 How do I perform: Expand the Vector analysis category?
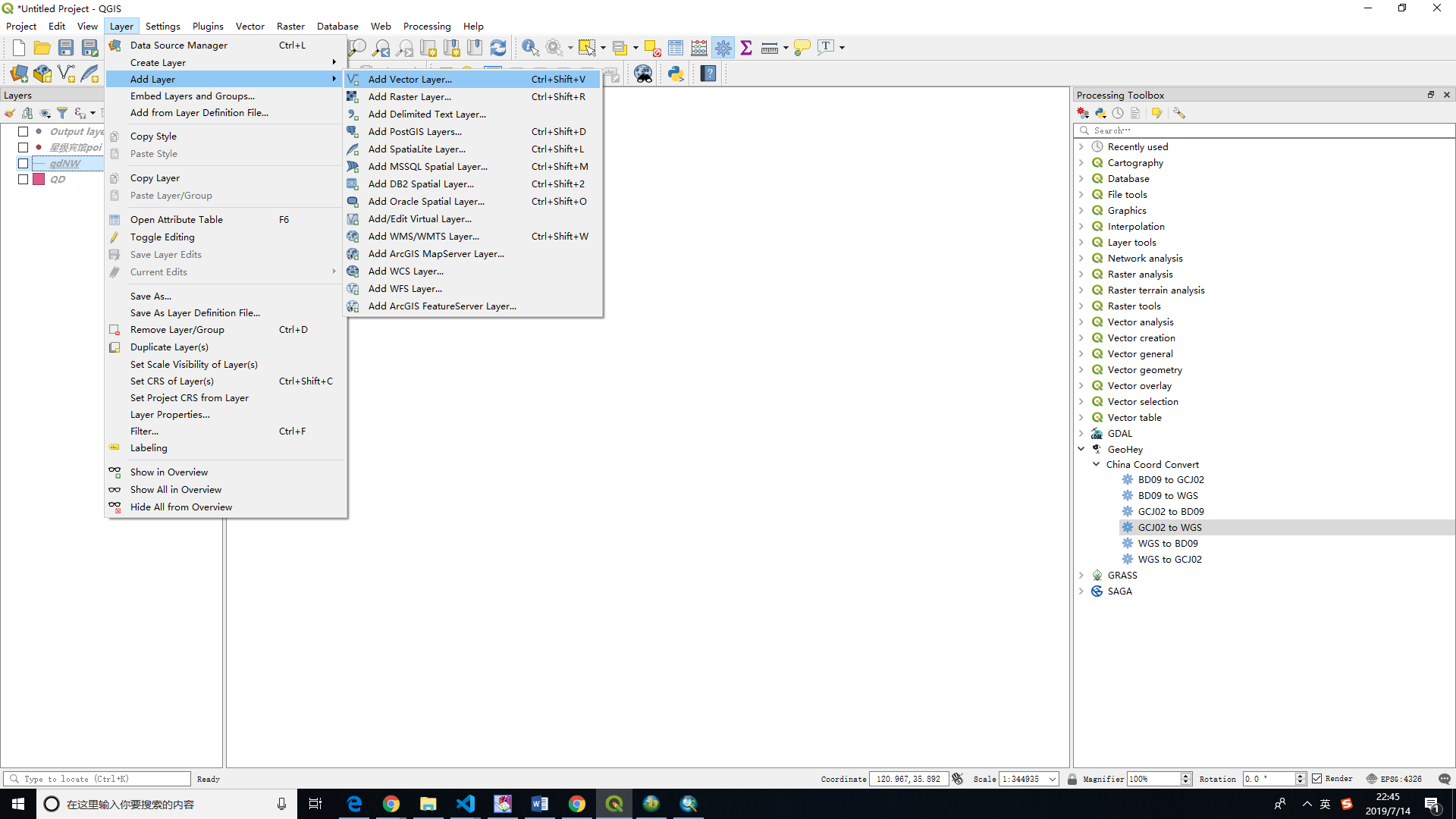pyautogui.click(x=1081, y=322)
